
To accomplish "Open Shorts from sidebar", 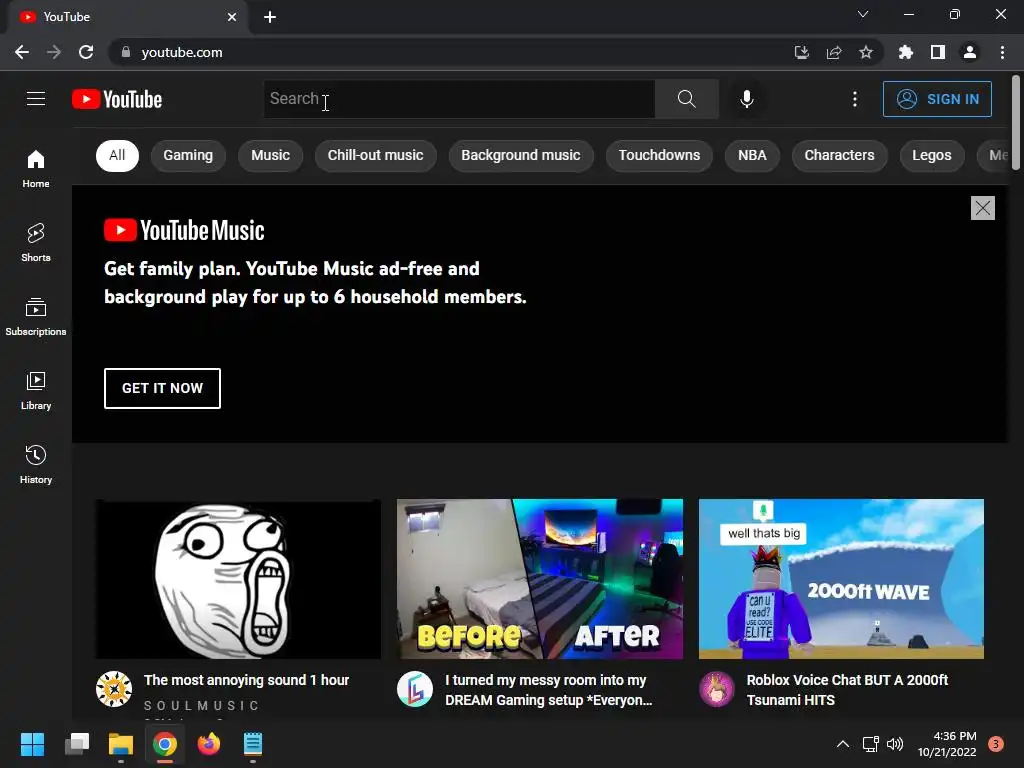I will (36, 242).
